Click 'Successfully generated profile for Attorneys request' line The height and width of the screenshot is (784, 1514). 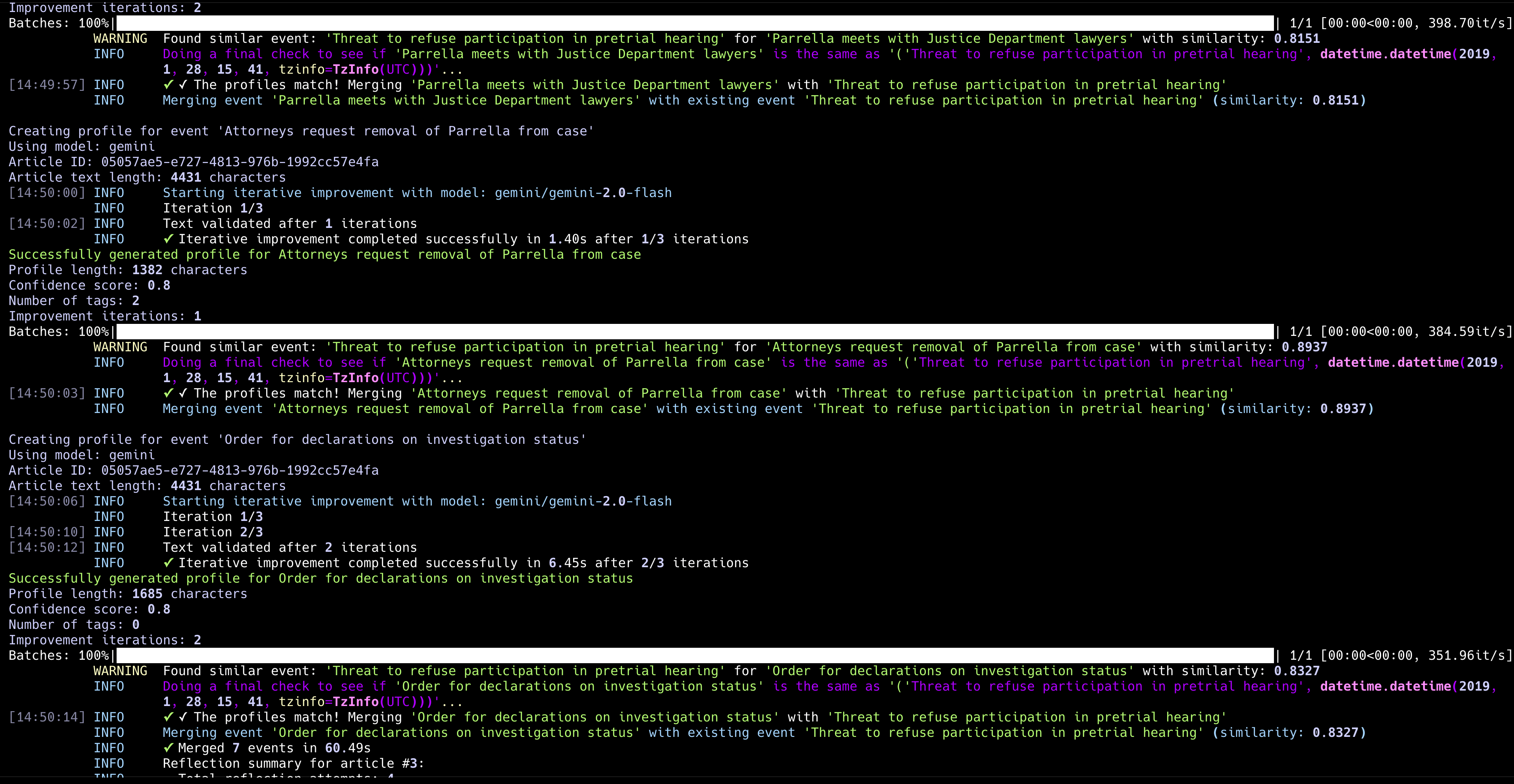click(x=324, y=255)
